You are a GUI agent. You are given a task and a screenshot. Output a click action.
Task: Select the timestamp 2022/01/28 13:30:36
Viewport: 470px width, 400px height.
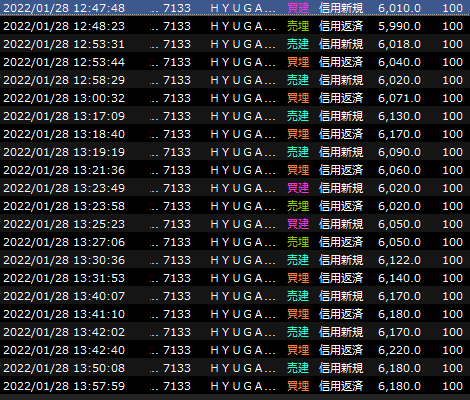tap(64, 260)
